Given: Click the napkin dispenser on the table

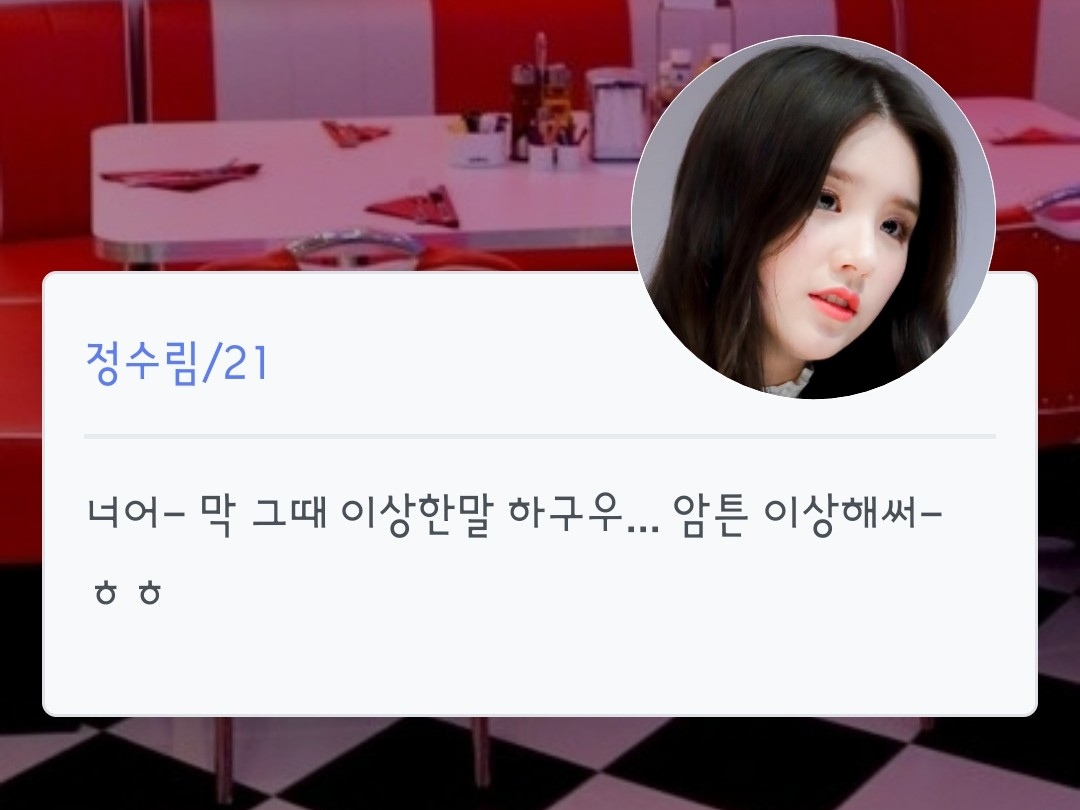Looking at the screenshot, I should [x=615, y=114].
